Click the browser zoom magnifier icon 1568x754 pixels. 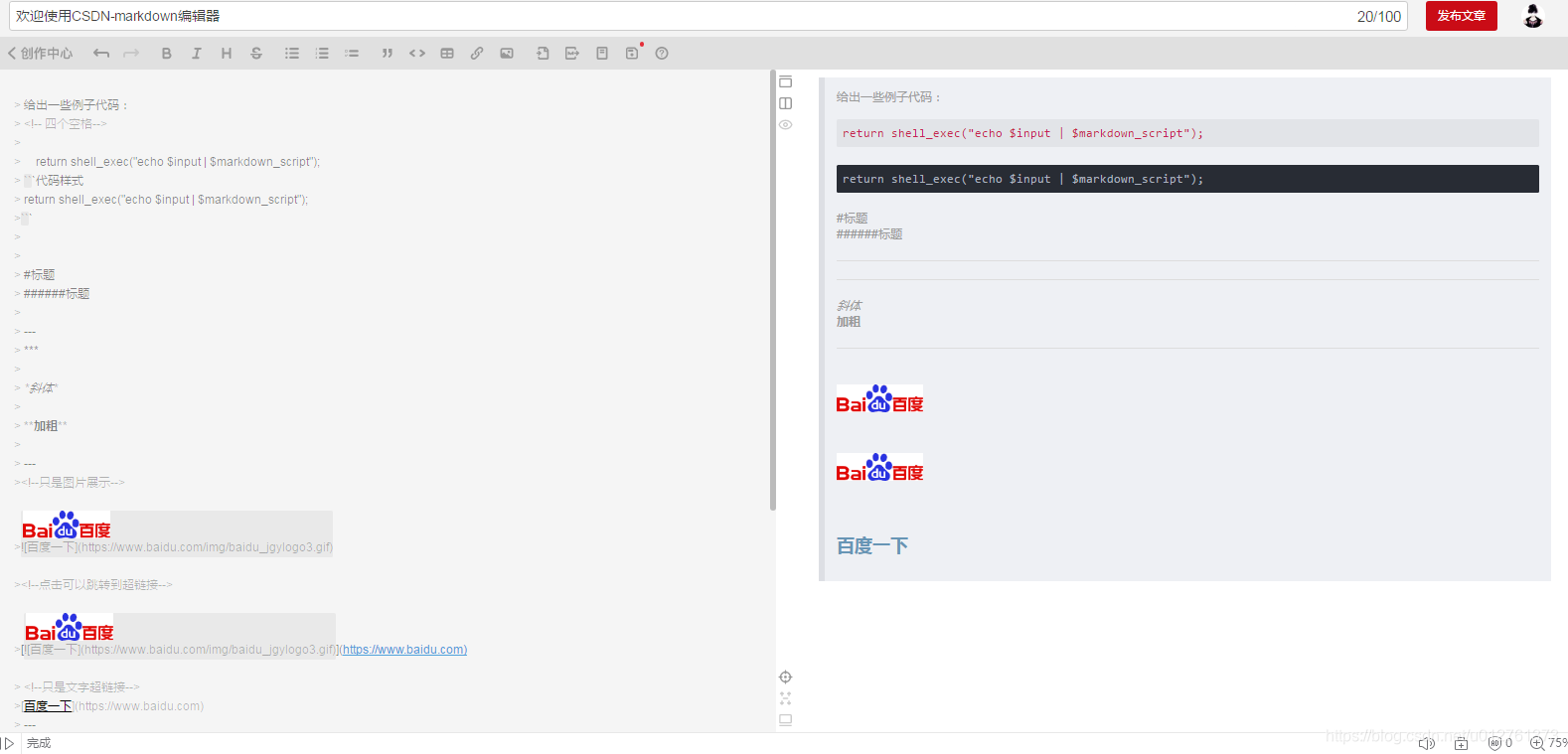coord(1537,743)
